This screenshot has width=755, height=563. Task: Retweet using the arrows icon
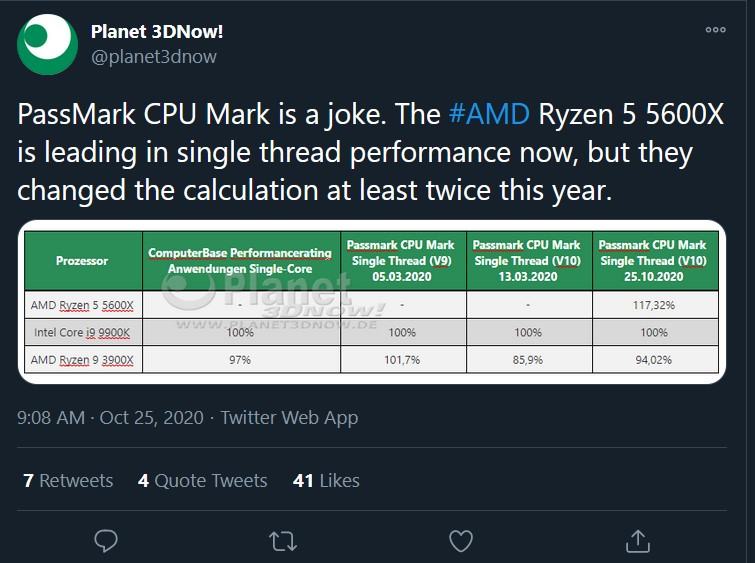[283, 541]
